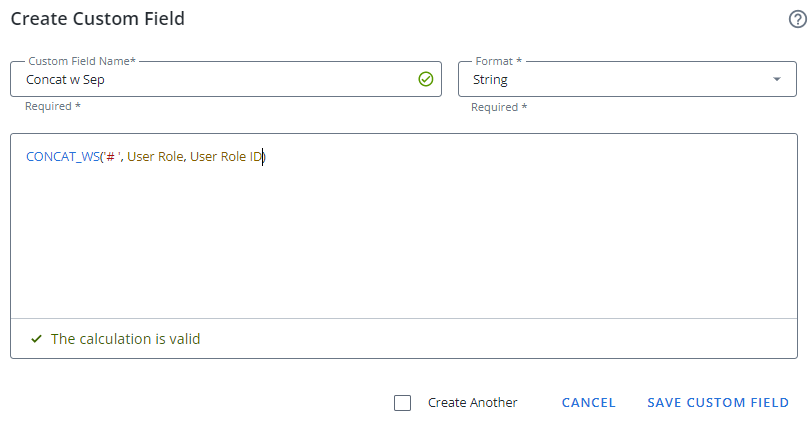Click Required hint below Format dropdown

(499, 107)
